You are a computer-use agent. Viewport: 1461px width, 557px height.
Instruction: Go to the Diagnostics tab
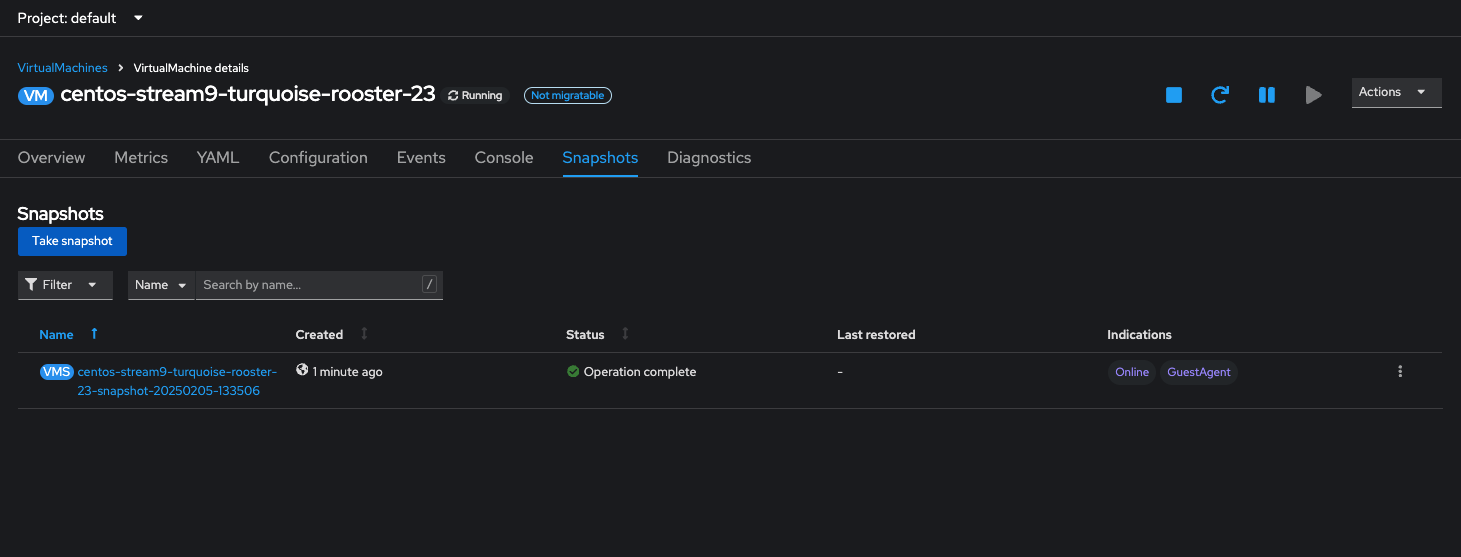pyautogui.click(x=709, y=158)
